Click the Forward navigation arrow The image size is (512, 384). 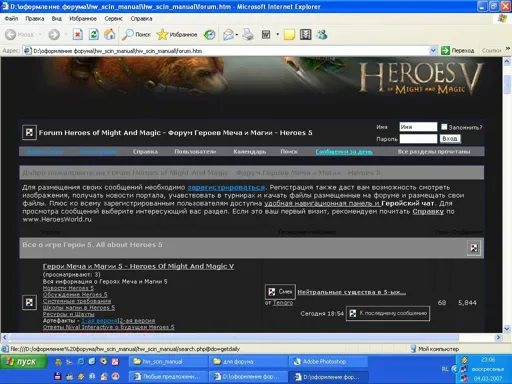pyautogui.click(x=54, y=34)
